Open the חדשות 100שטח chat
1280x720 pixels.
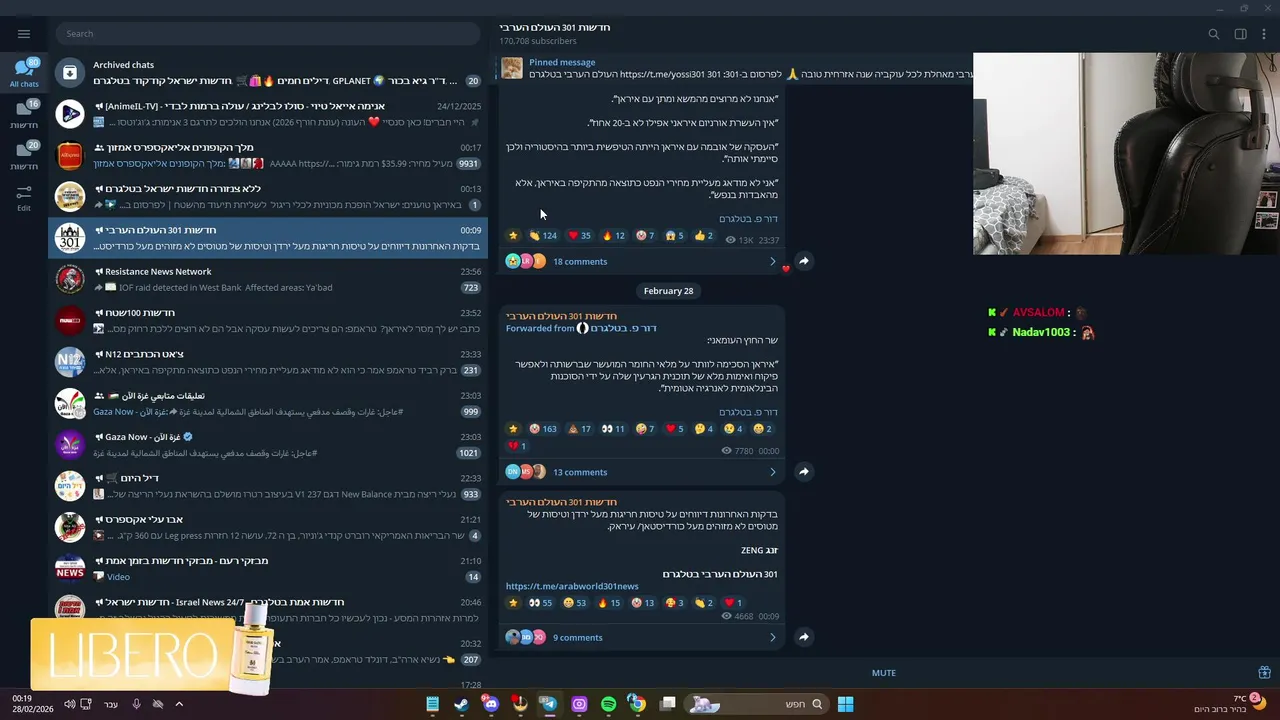click(268, 321)
